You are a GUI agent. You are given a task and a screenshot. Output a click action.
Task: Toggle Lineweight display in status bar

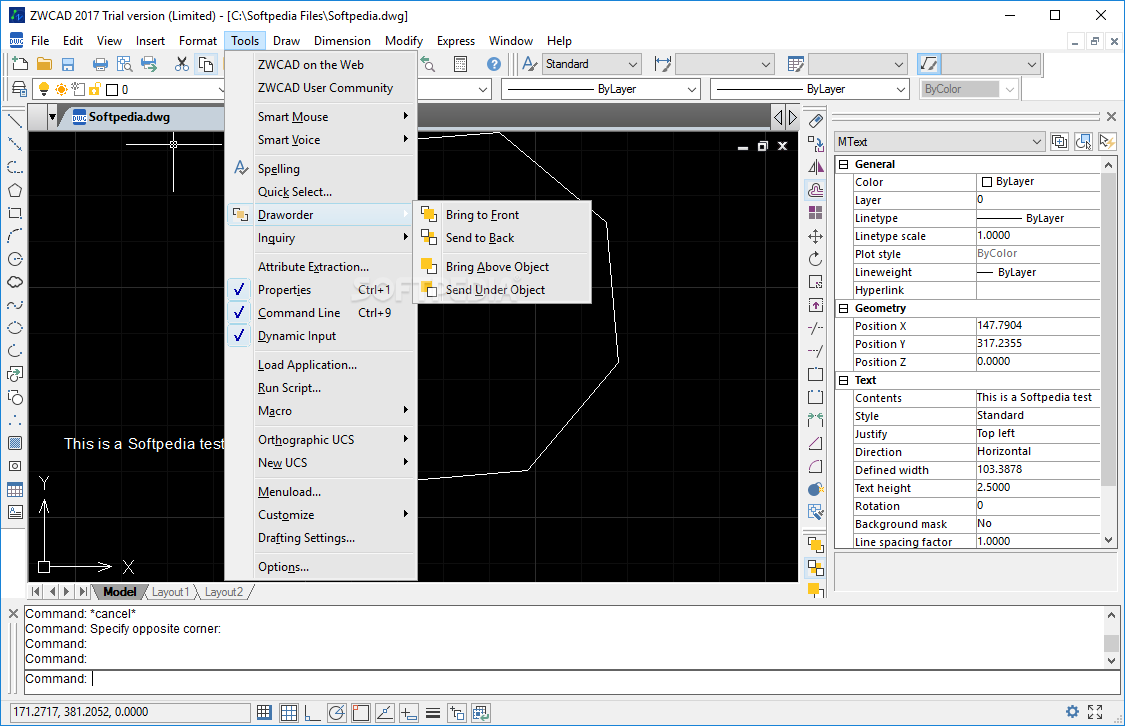coord(433,712)
